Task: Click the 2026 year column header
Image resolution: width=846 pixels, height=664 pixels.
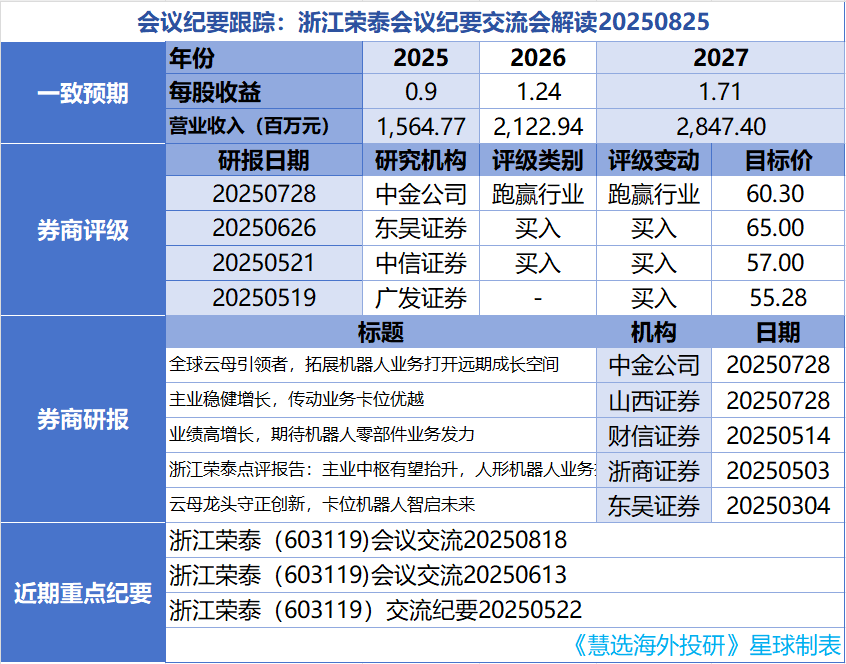Action: (x=538, y=58)
